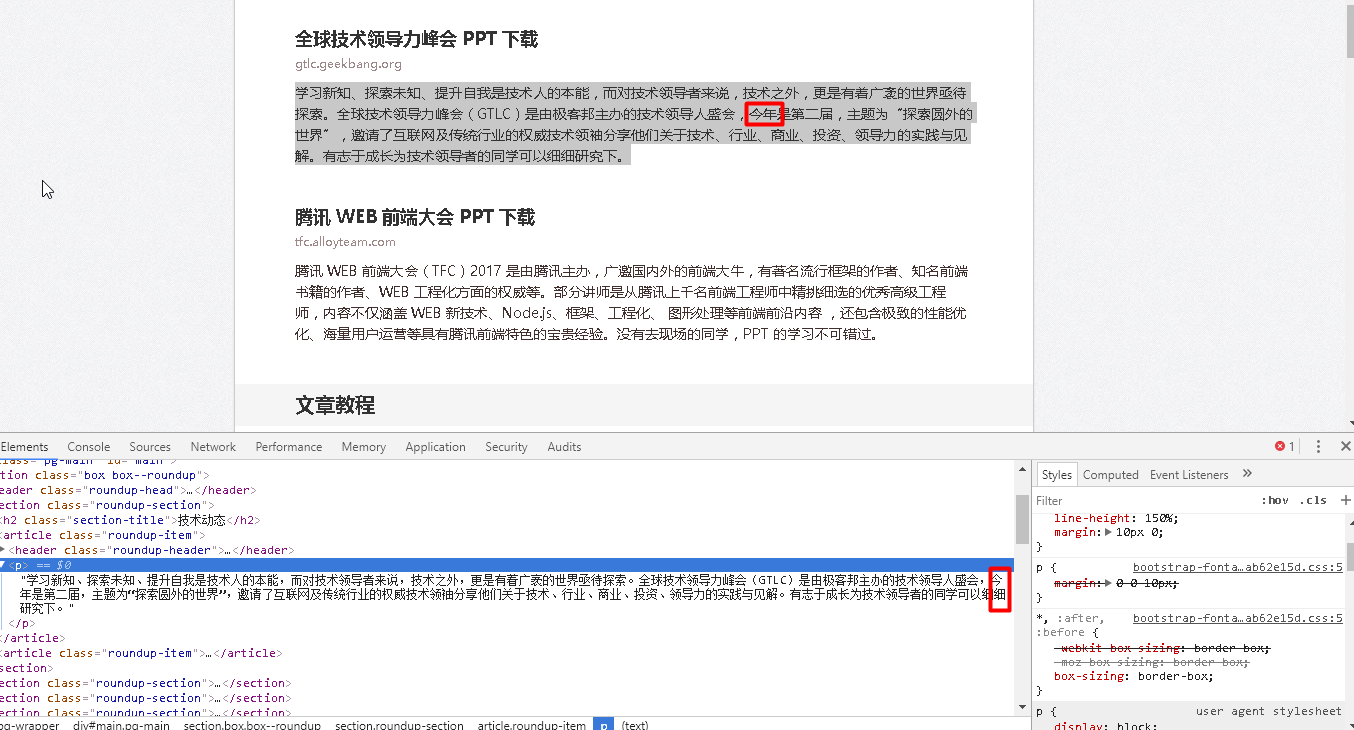
Task: Click the Elements panel scroll-up arrow
Action: [1022, 468]
